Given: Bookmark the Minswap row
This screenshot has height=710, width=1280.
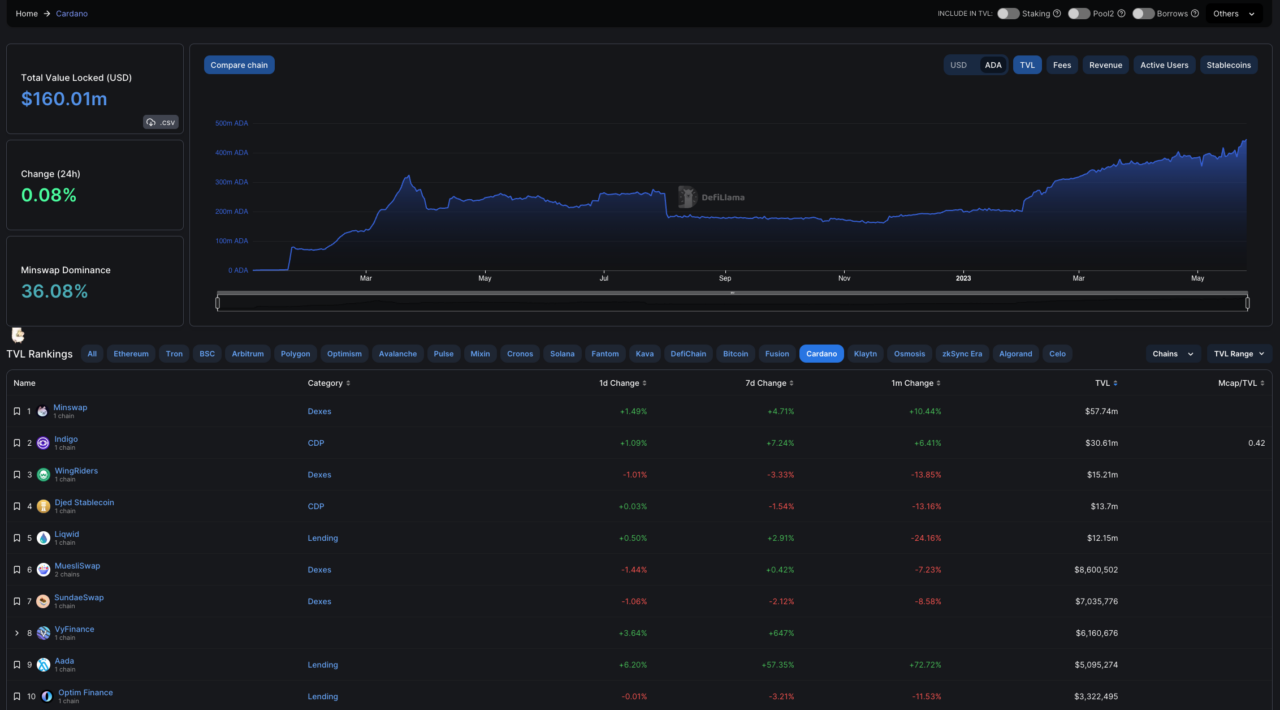Looking at the screenshot, I should click(x=16, y=411).
